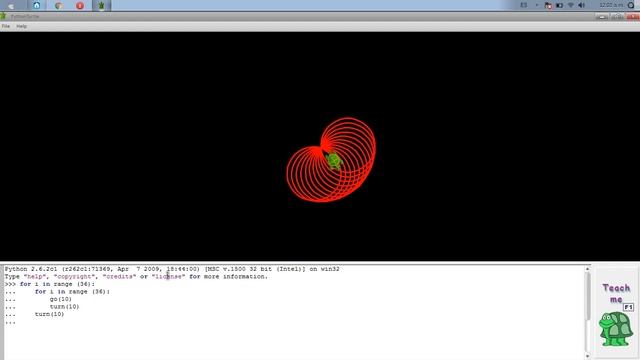Click the word "credits" in shell banner
Viewport: 640px width, 360px height.
tap(119, 276)
